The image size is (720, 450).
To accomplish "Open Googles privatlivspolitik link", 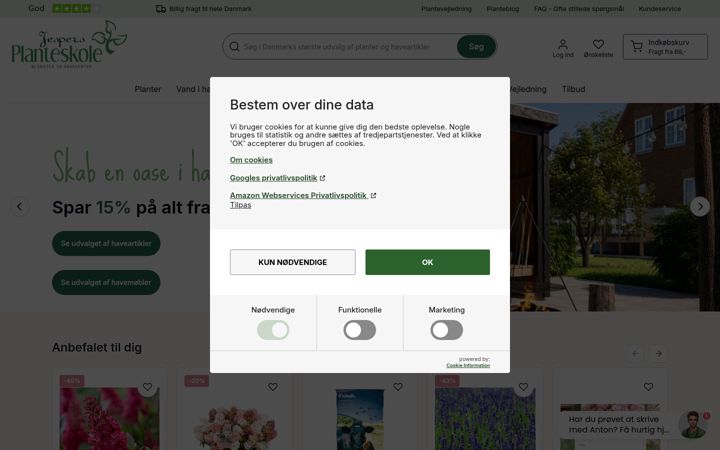I will (273, 178).
